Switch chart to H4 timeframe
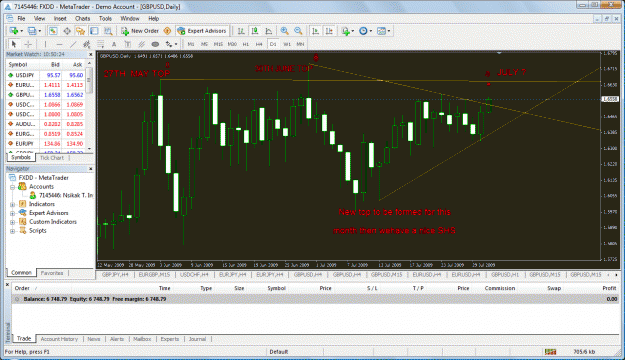This screenshot has height=360, width=625. pyautogui.click(x=259, y=44)
